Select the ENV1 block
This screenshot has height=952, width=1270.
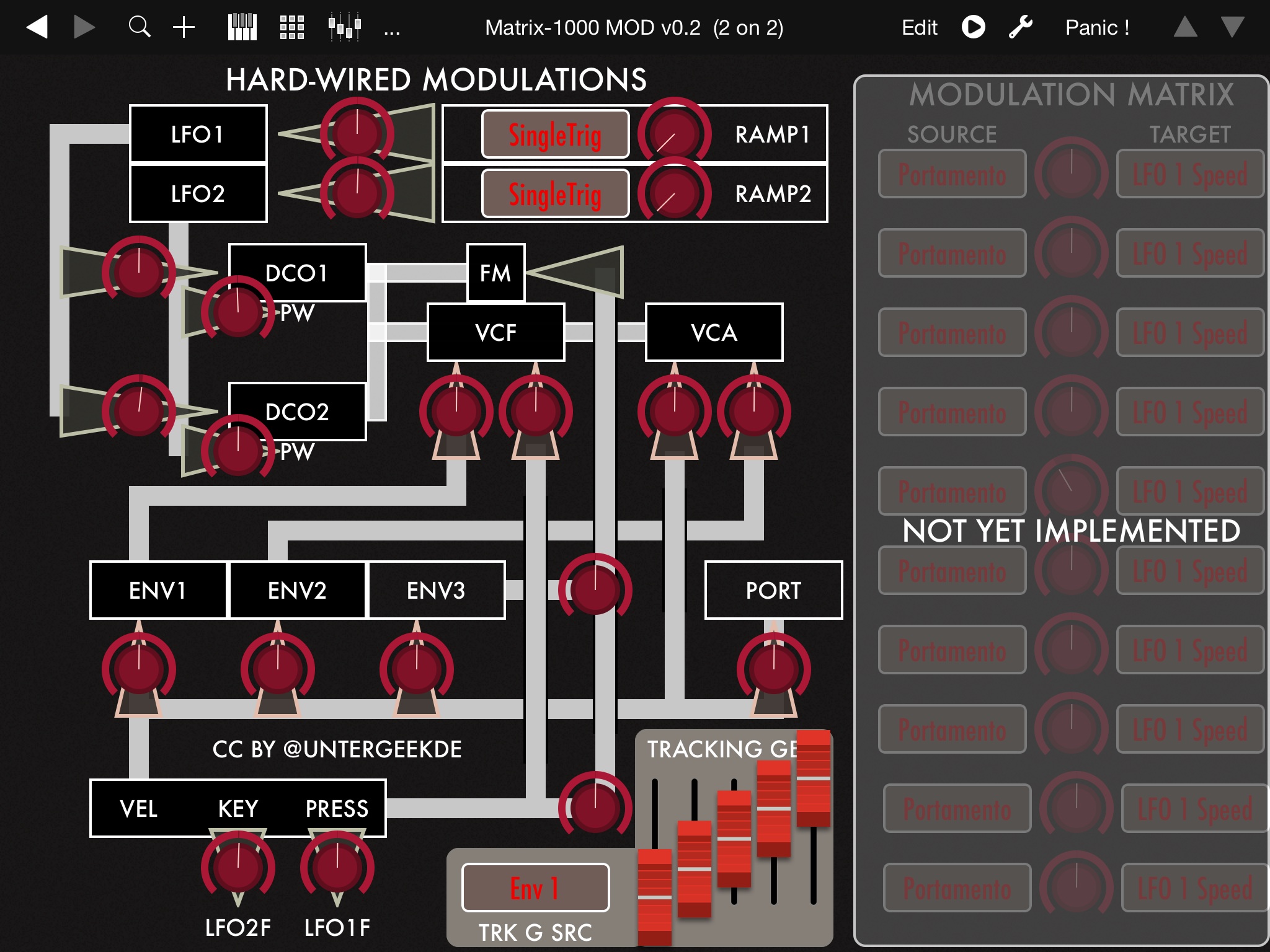(x=158, y=590)
